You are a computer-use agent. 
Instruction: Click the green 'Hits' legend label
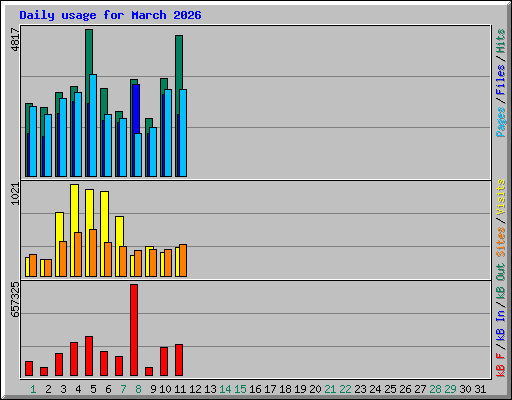tap(501, 41)
